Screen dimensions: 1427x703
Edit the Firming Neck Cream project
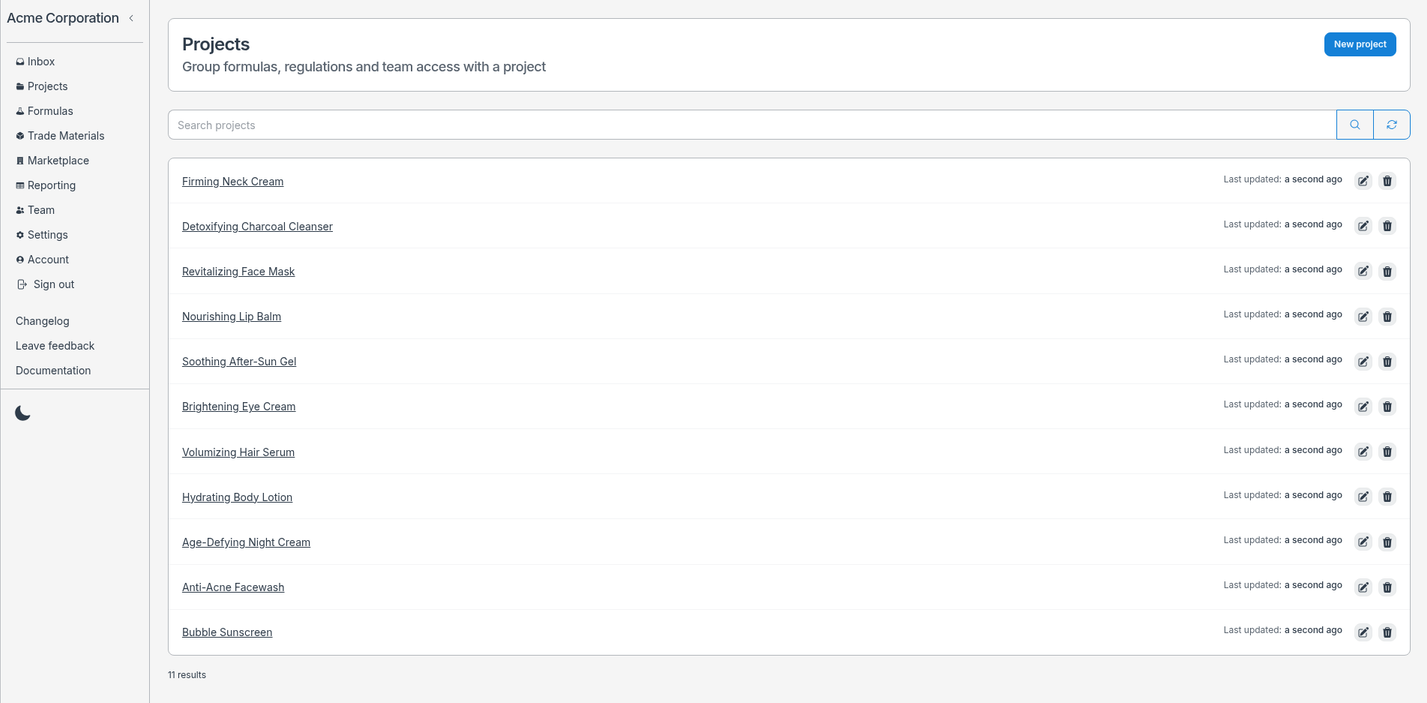click(1363, 181)
